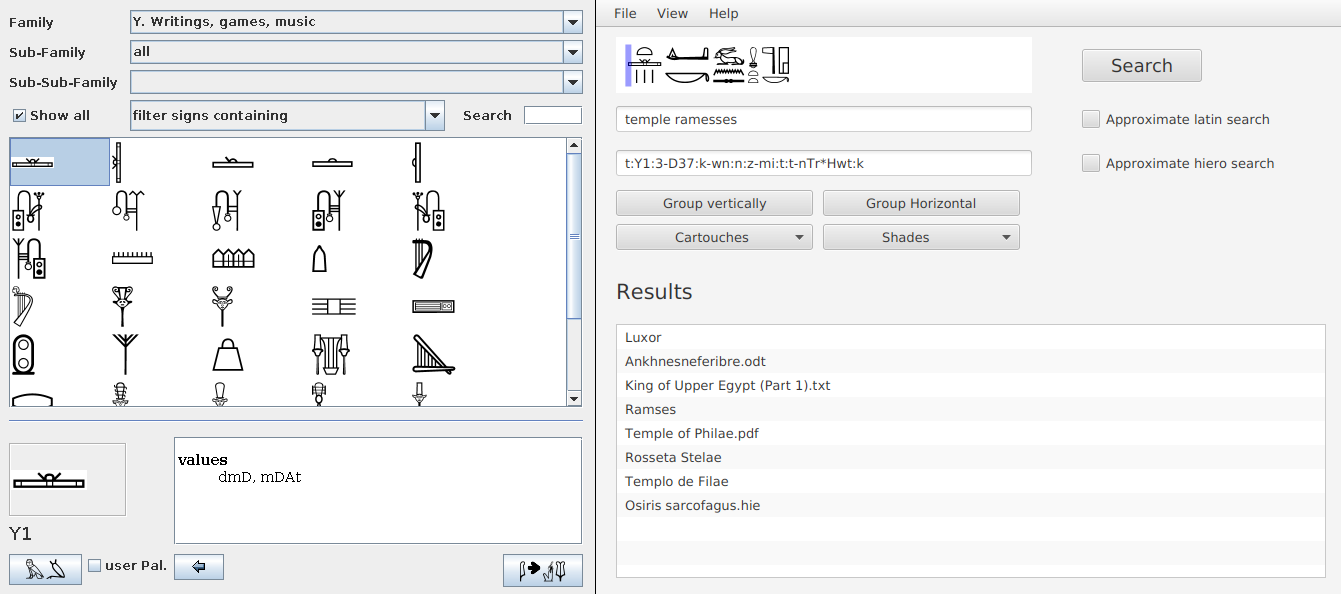Open the Help menu

tap(723, 13)
